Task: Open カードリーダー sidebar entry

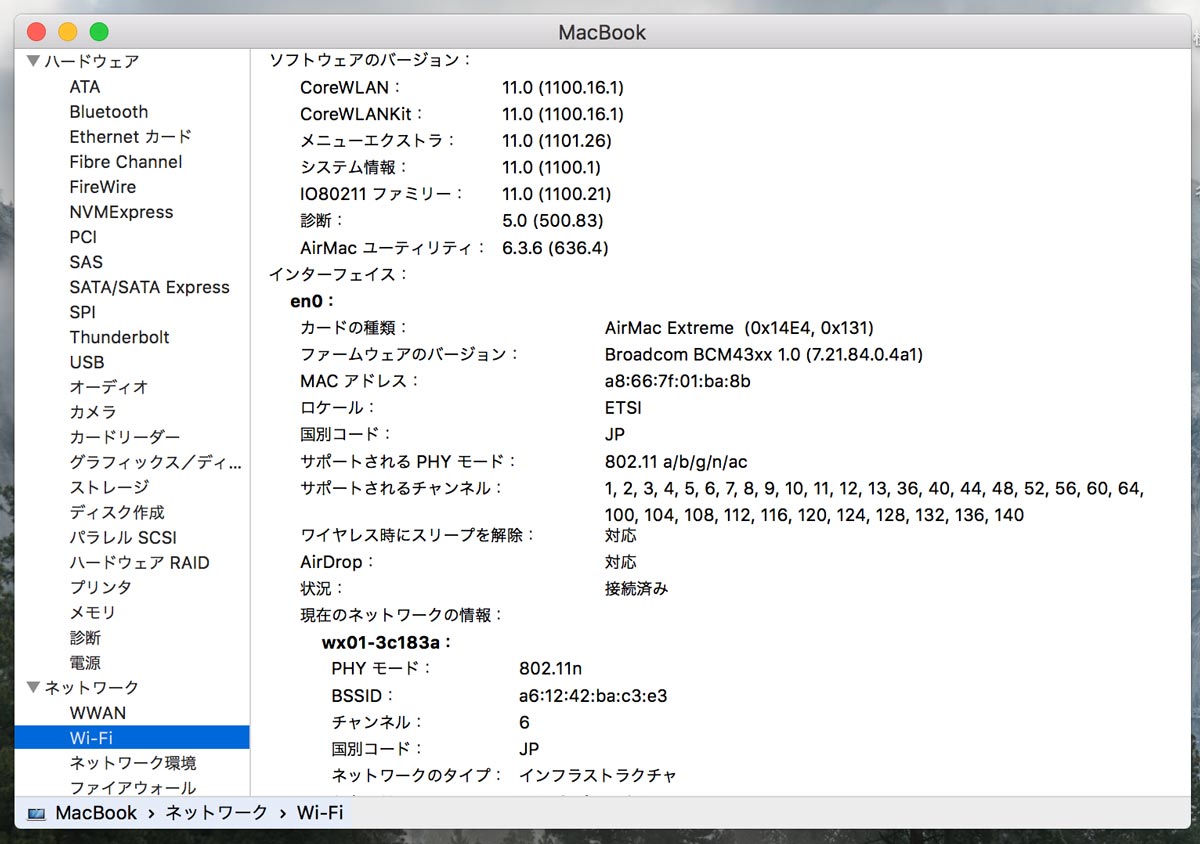Action: (x=125, y=437)
